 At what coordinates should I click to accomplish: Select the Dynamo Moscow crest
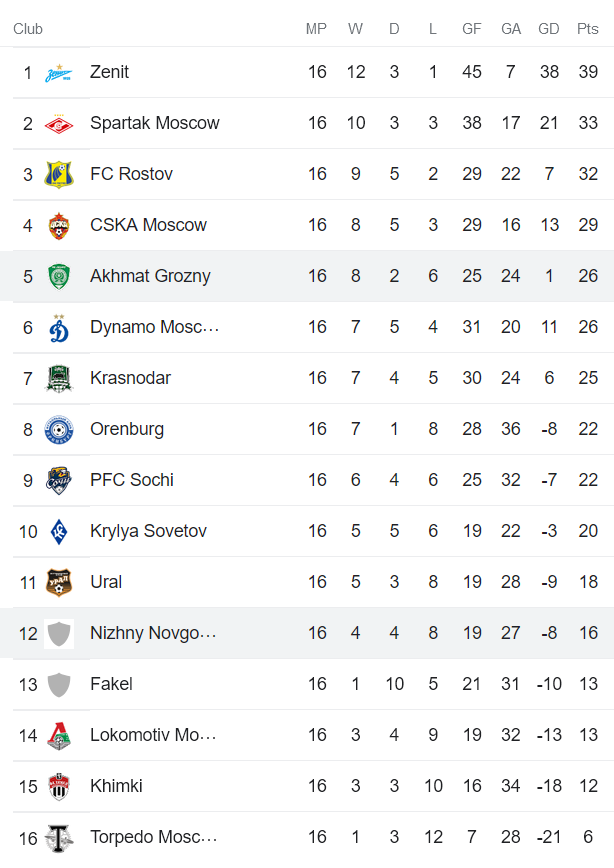[59, 327]
